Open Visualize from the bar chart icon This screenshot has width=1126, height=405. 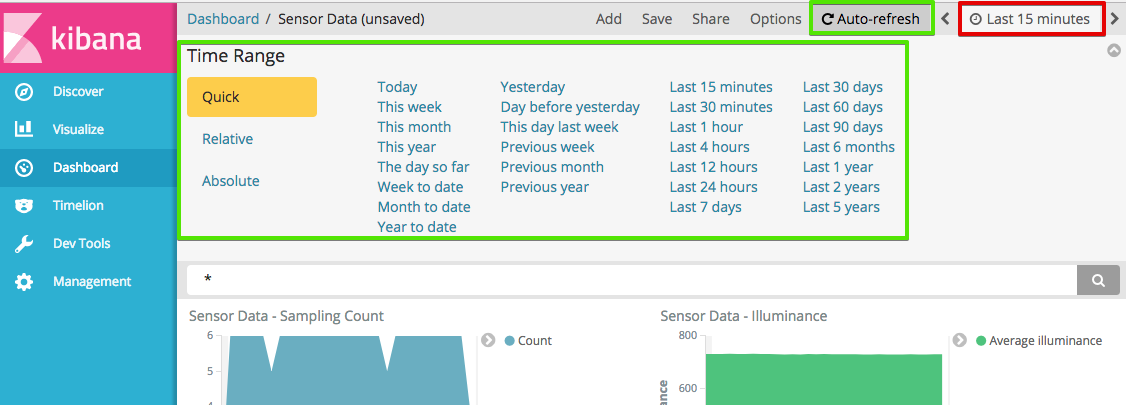pyautogui.click(x=24, y=129)
